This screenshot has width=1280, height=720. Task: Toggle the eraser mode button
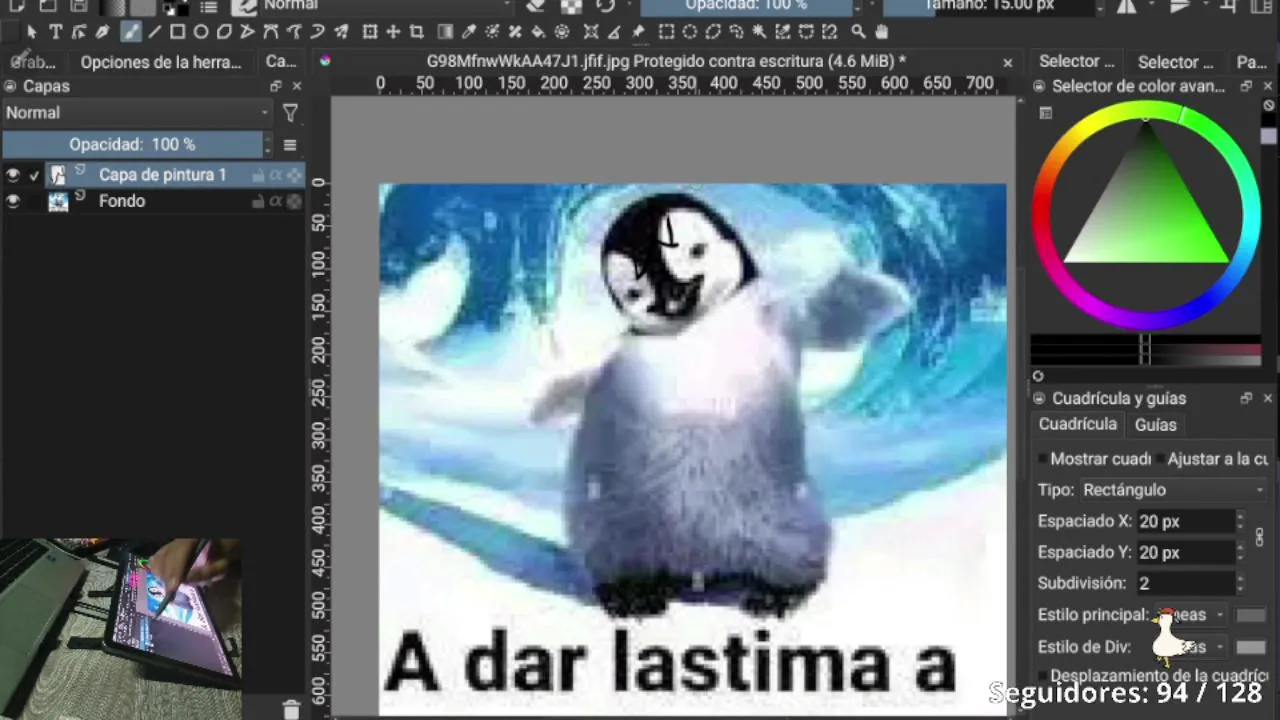pos(537,5)
